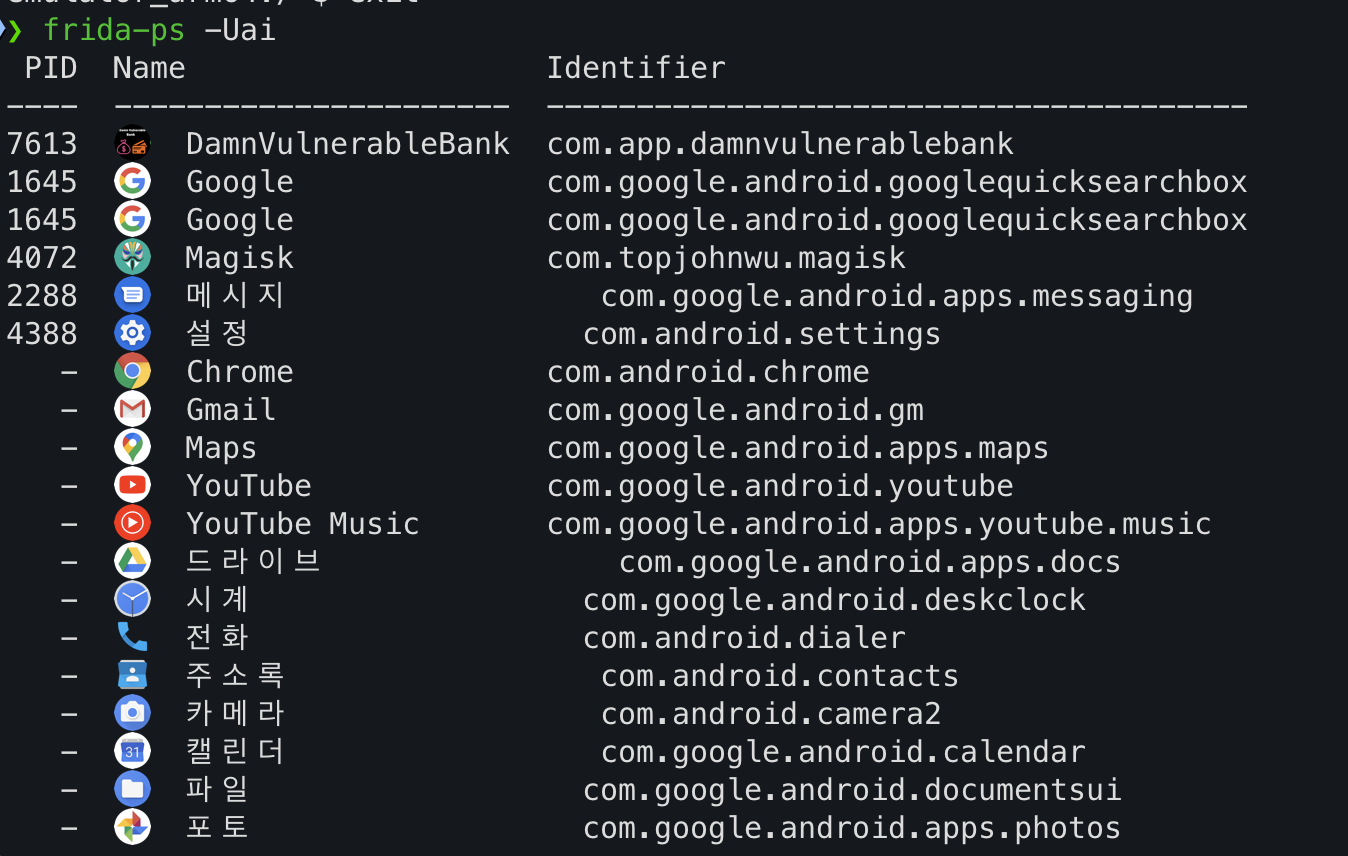Click the Camera app icon
This screenshot has width=1348, height=856.
click(132, 714)
